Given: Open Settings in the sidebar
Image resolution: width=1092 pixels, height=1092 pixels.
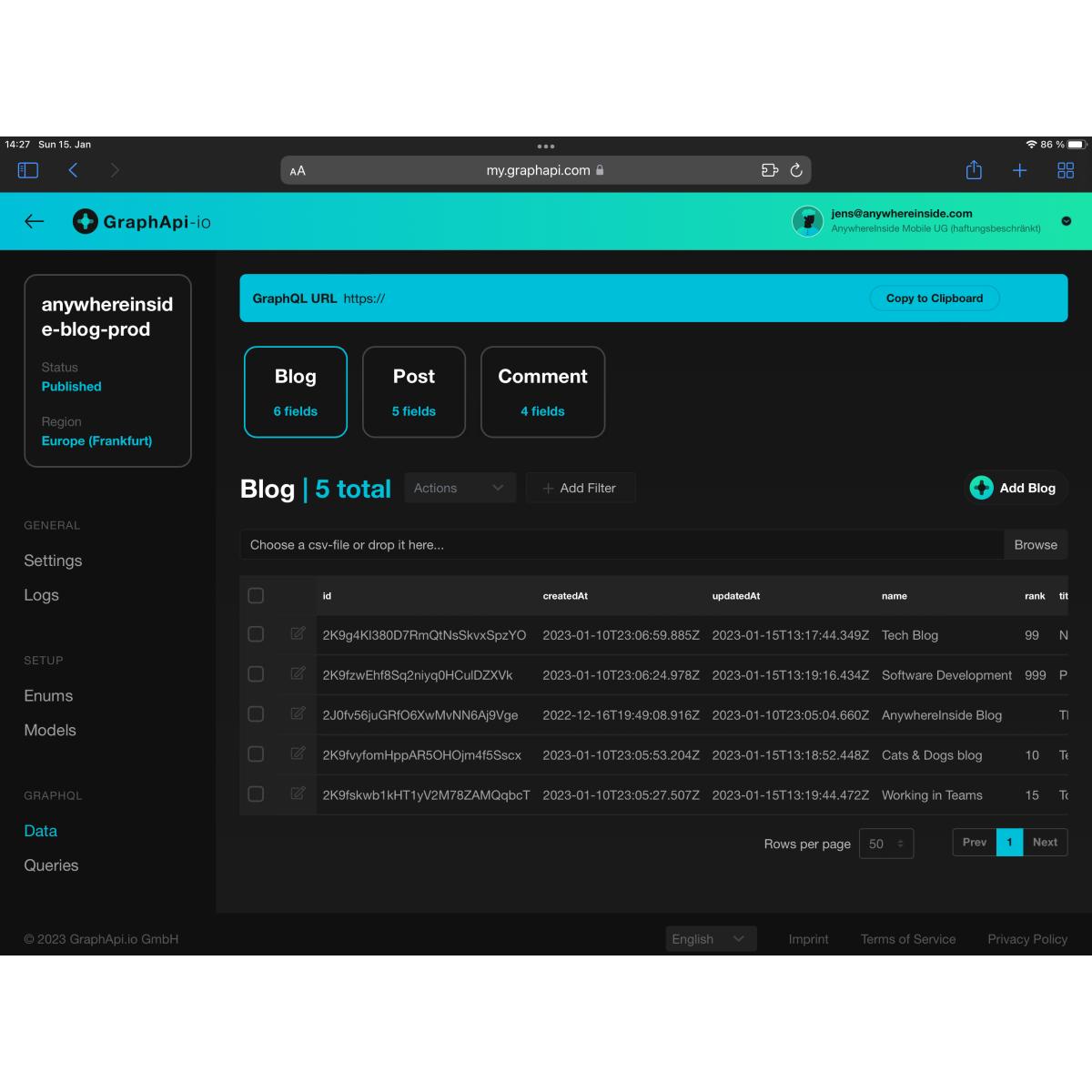Looking at the screenshot, I should pos(53,561).
